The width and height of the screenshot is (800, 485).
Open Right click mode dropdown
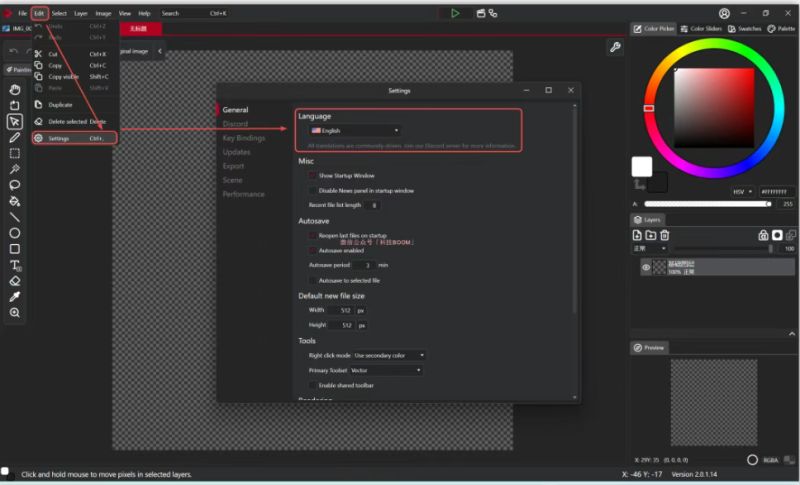[389, 355]
